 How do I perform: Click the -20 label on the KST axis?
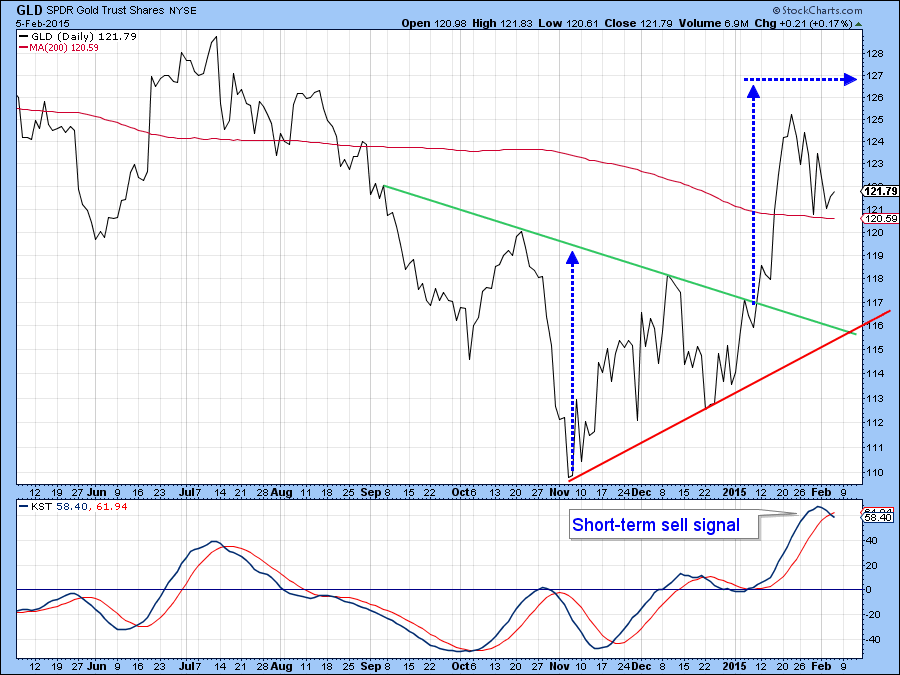click(872, 614)
